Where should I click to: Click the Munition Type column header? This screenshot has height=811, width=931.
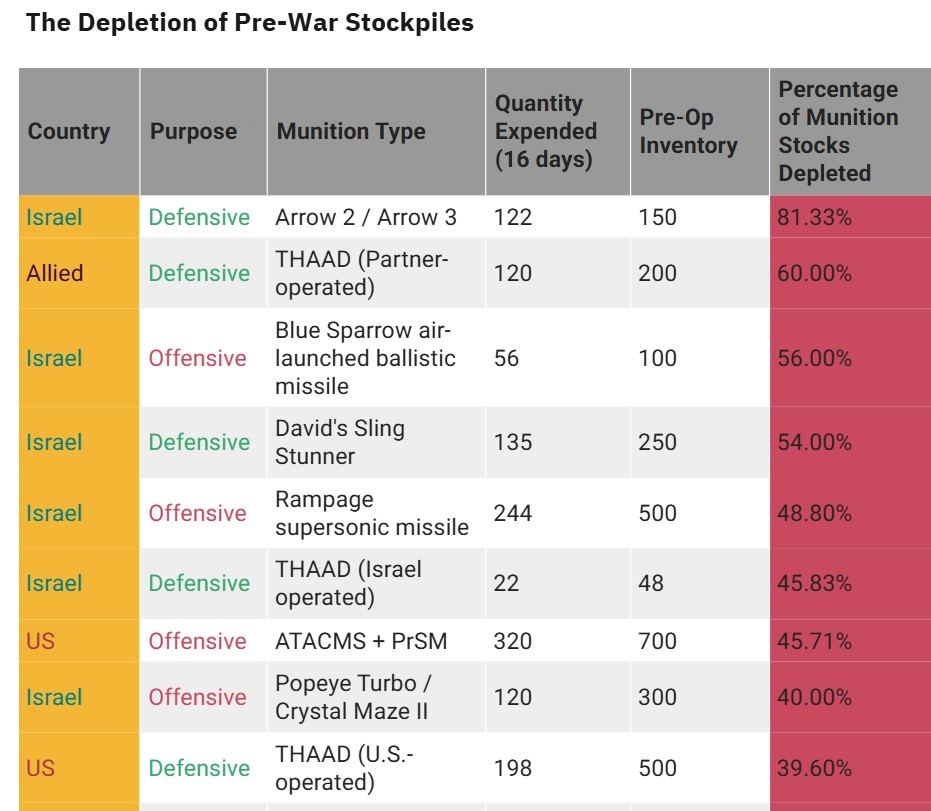(x=351, y=132)
